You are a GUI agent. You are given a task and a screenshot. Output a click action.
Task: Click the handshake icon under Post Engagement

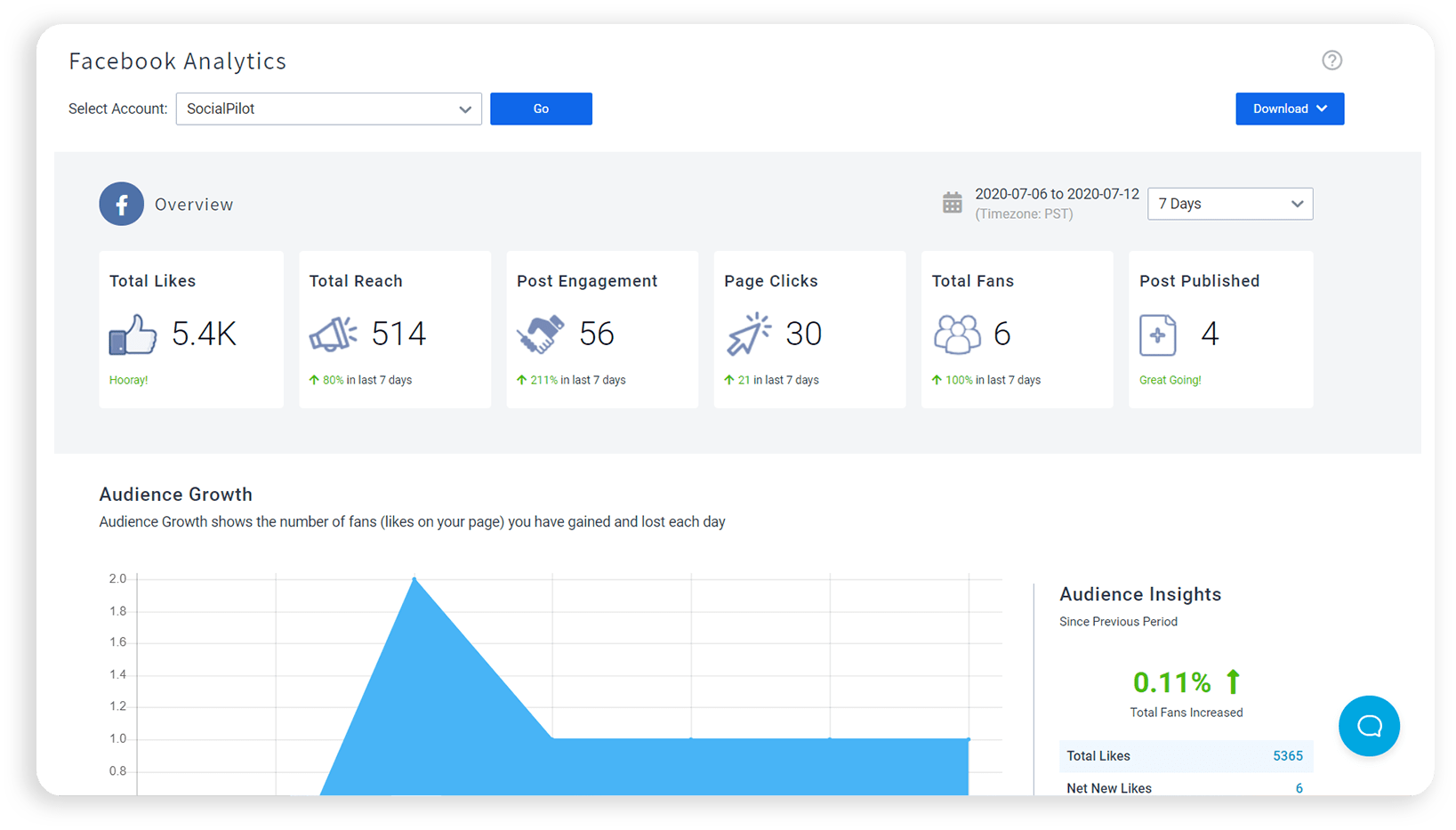click(x=542, y=335)
